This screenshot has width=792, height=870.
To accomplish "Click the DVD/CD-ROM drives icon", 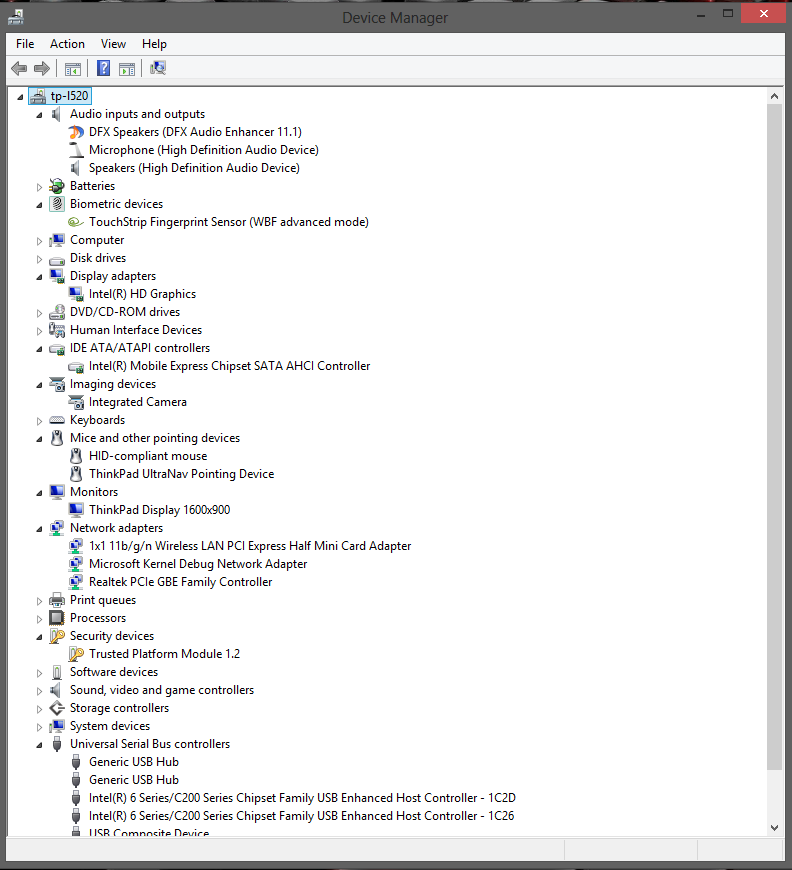I will click(x=57, y=312).
